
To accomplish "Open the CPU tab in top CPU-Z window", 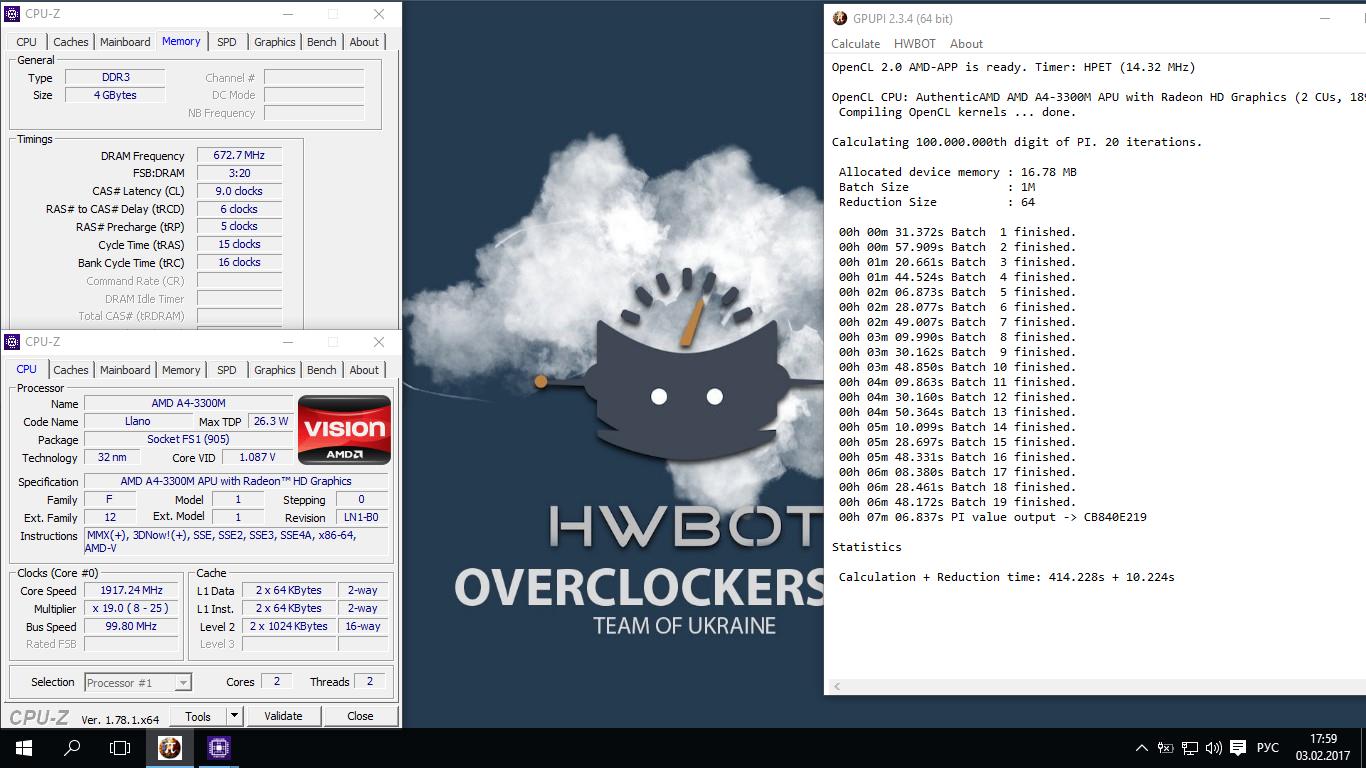I will 27,42.
